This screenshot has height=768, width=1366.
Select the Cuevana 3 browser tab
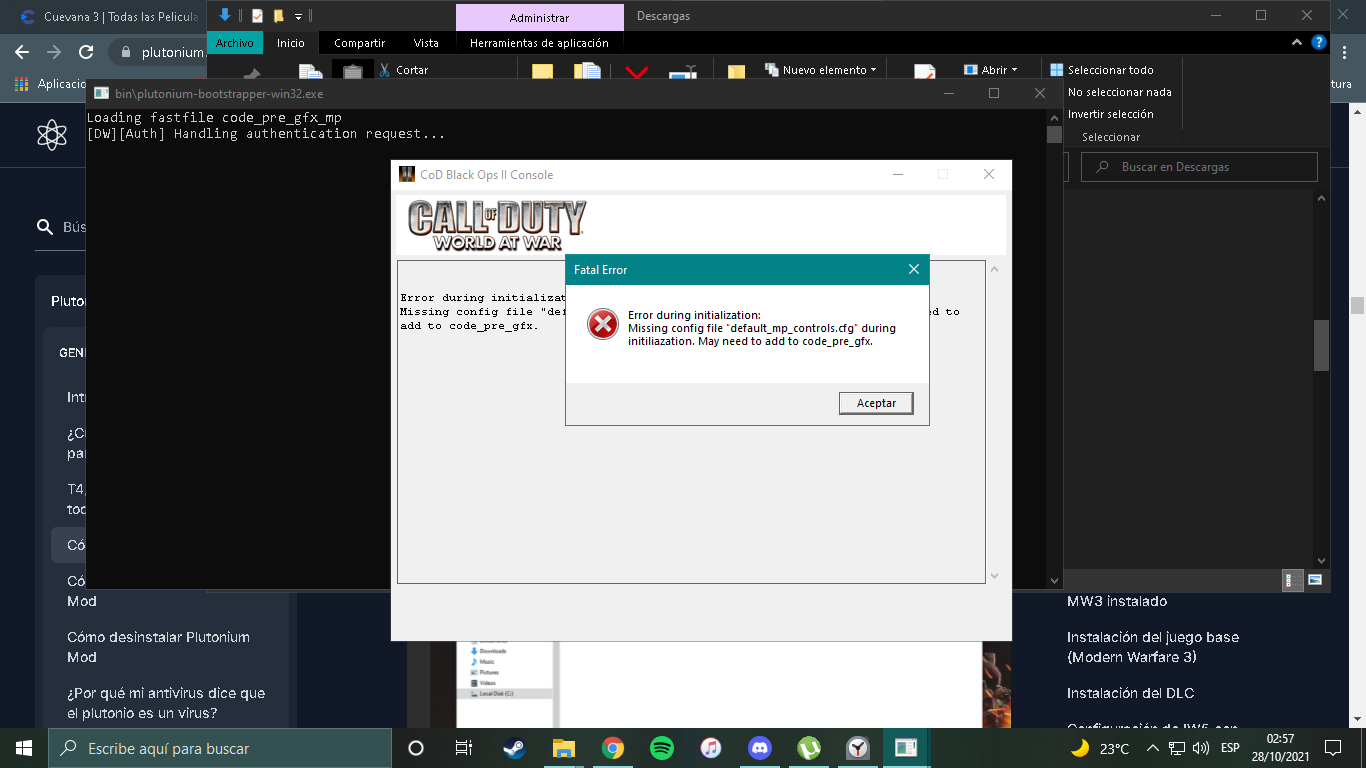point(110,17)
